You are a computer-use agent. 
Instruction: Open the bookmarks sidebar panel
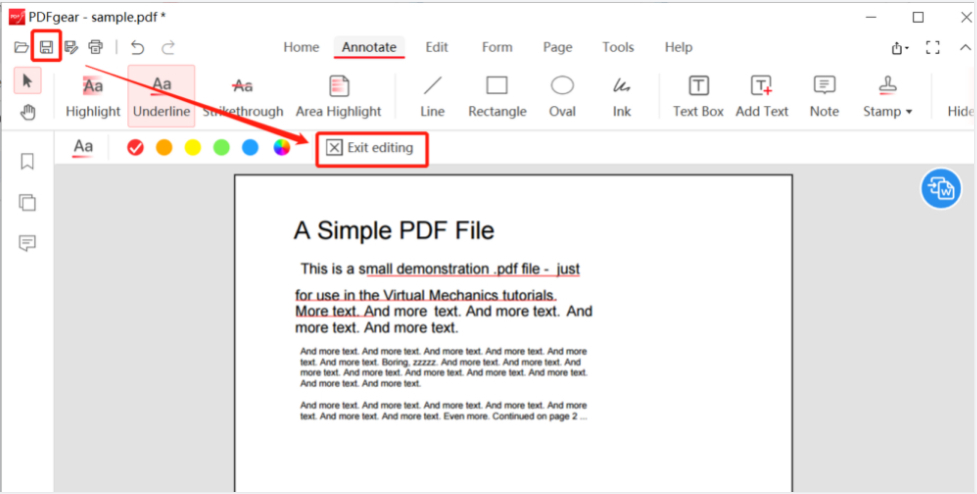[27, 161]
